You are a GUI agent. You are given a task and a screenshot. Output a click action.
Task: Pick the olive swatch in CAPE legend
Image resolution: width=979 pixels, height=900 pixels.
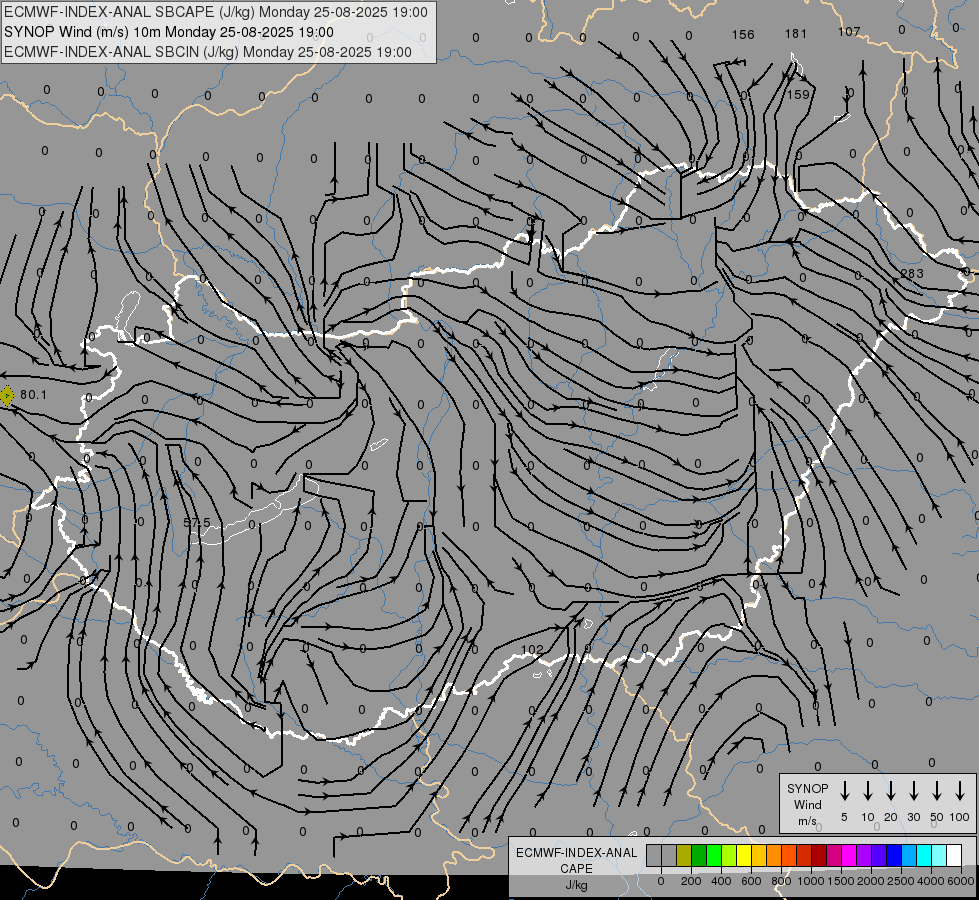pos(684,856)
